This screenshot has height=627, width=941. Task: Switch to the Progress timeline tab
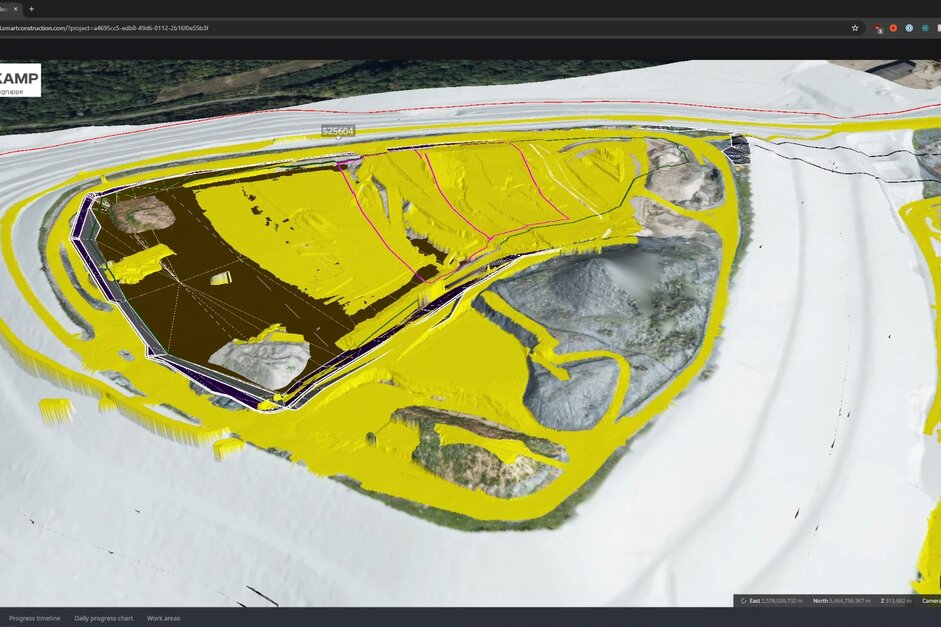pos(34,618)
